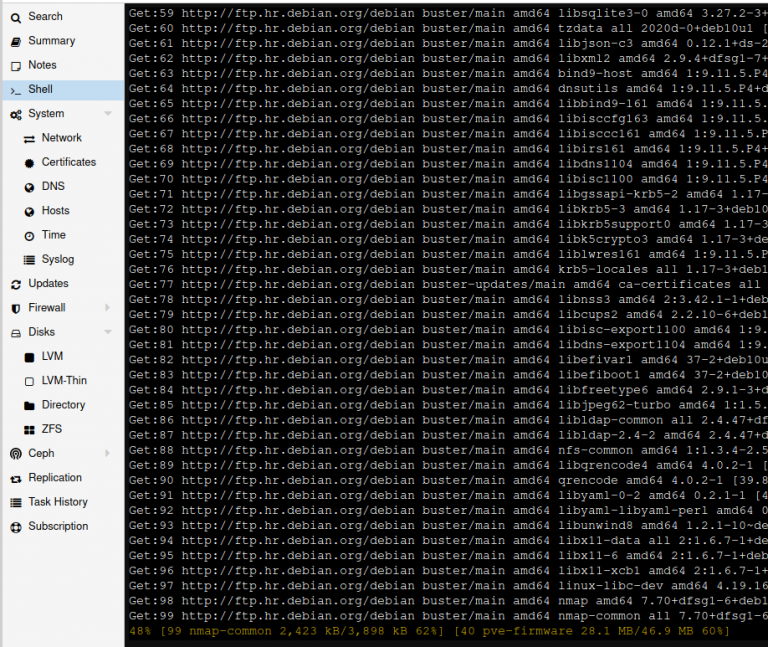Click the Notes page icon

(x=16, y=65)
